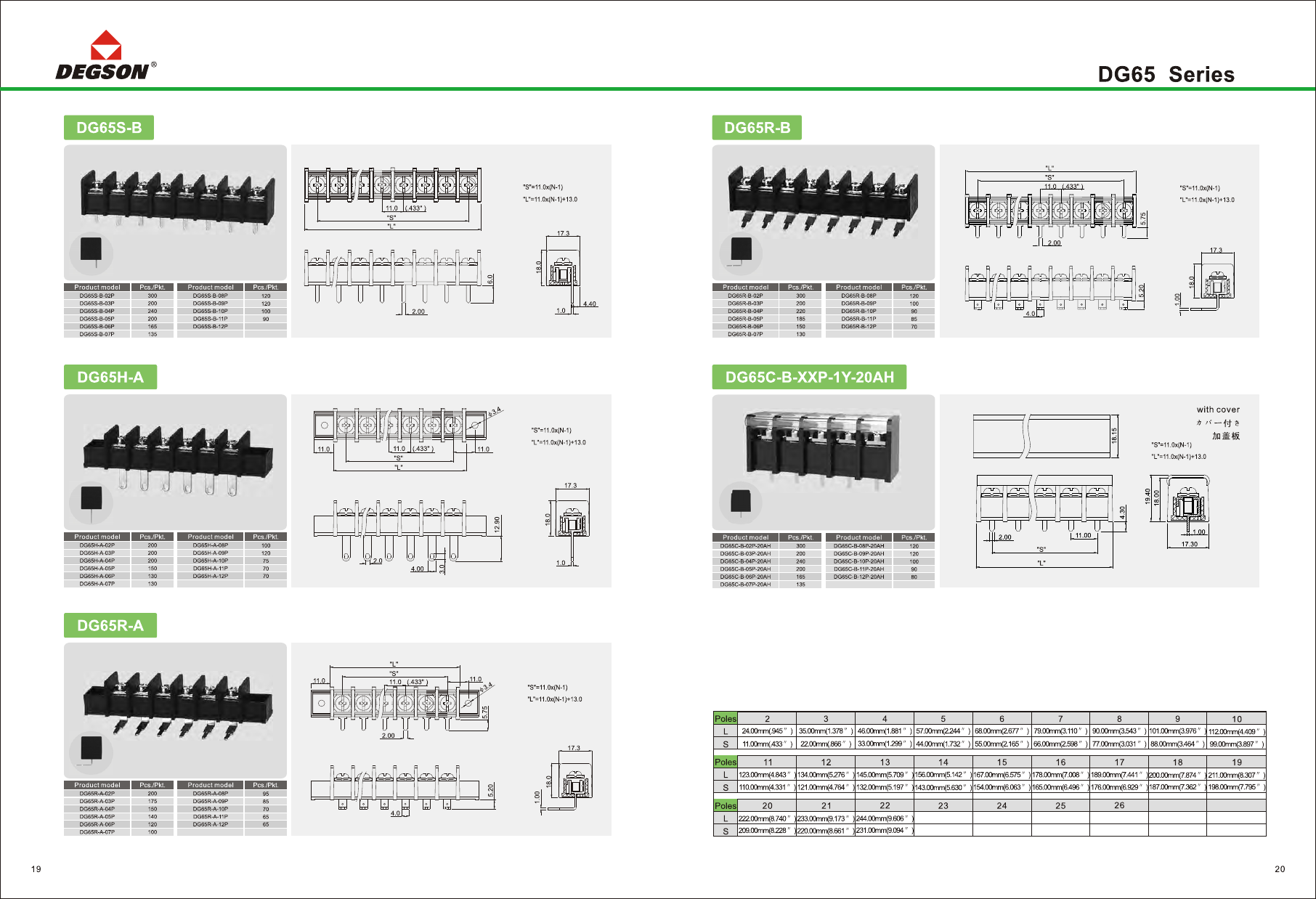Open the DG65H-A terminal block product photo
1316x899 pixels.
pyautogui.click(x=178, y=454)
